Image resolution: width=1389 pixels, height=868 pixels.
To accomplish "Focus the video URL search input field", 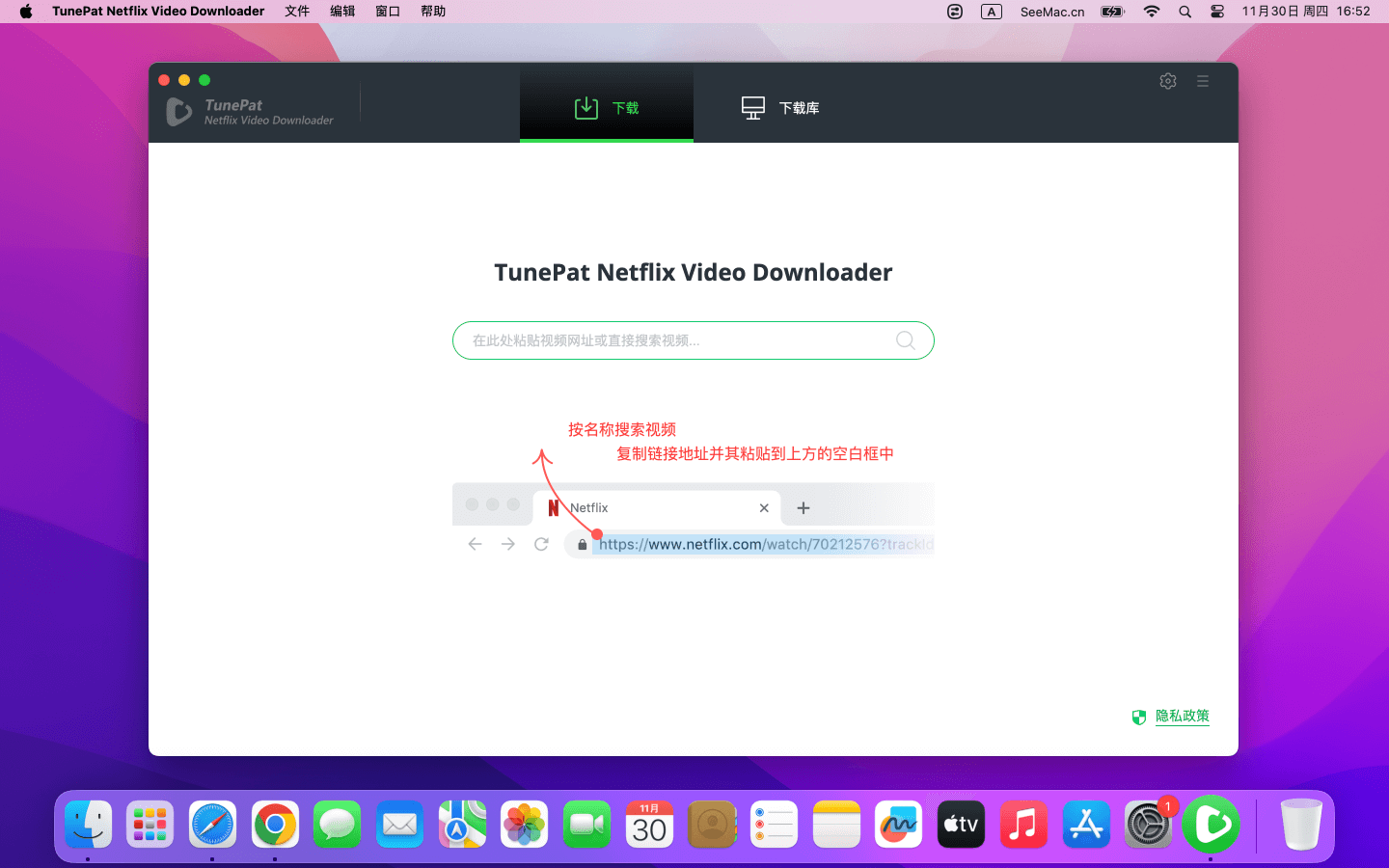I will 694,340.
